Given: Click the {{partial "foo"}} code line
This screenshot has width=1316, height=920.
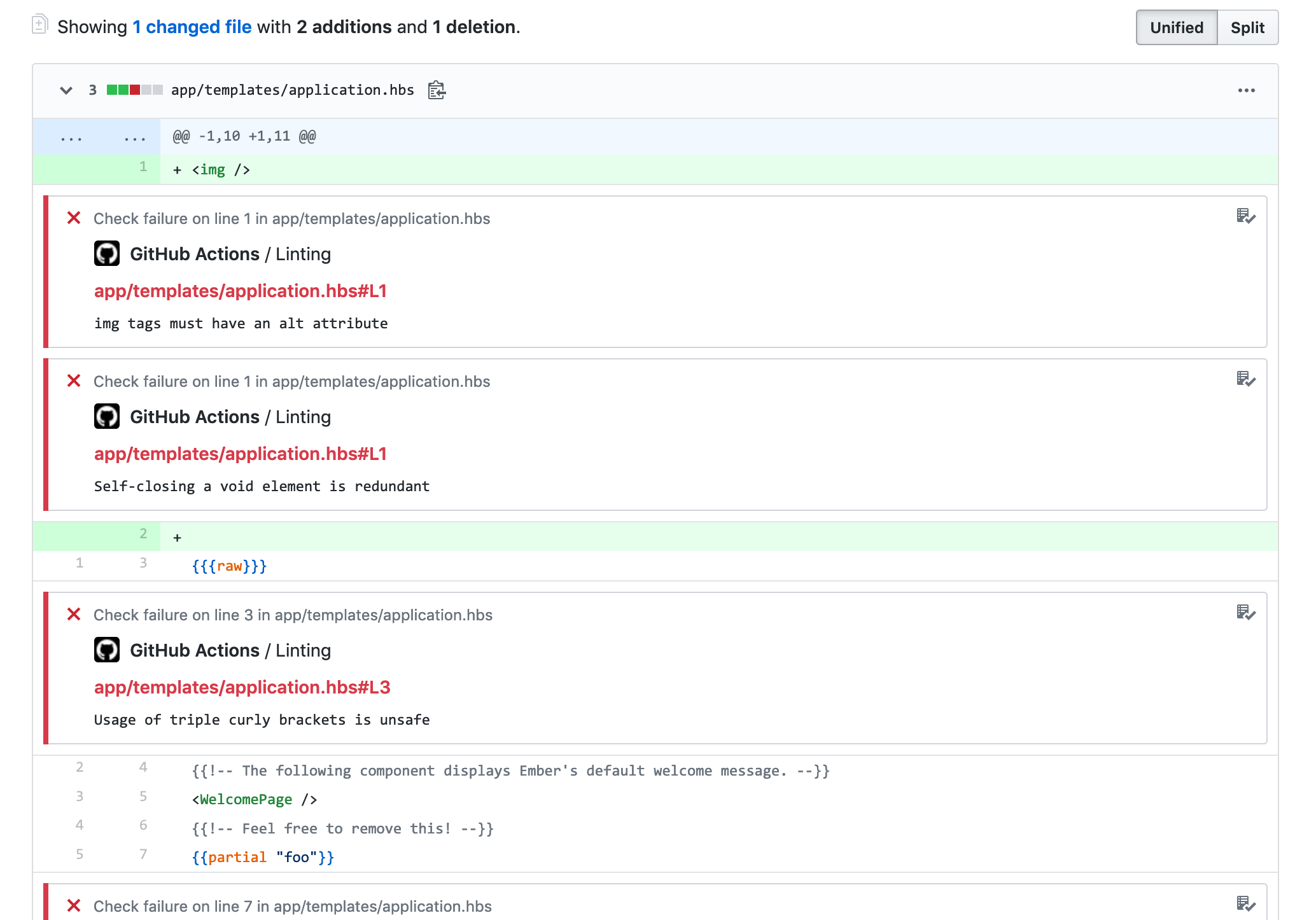Looking at the screenshot, I should point(263,857).
